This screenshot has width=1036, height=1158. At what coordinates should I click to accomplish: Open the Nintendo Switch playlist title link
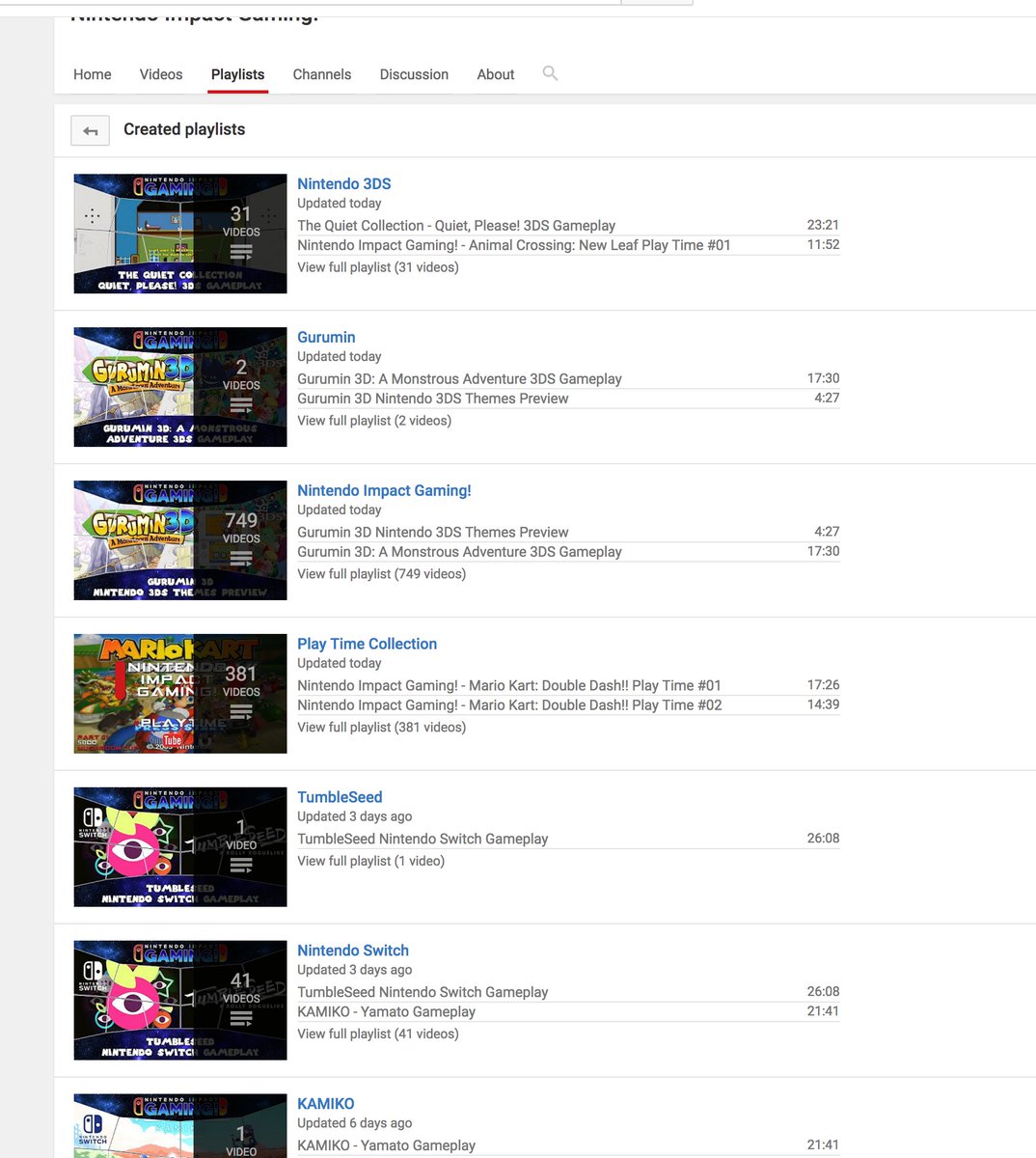[353, 951]
